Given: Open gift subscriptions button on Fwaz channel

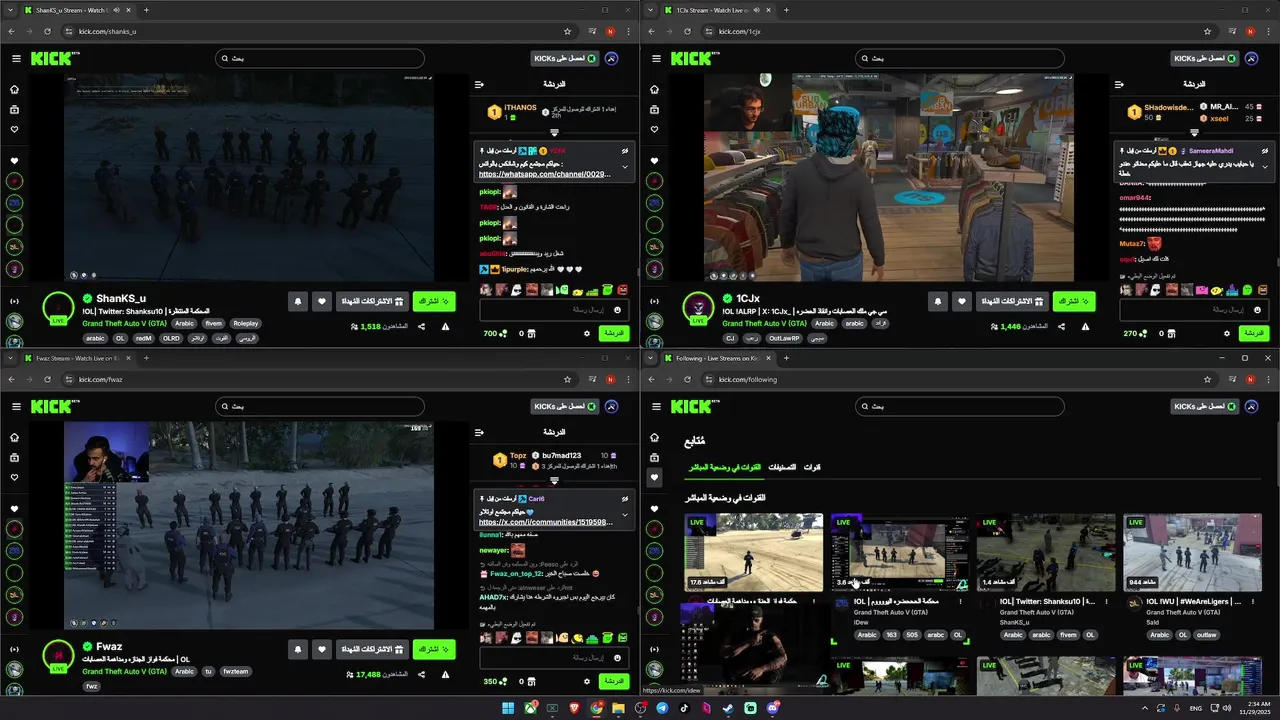Looking at the screenshot, I should click(x=372, y=649).
